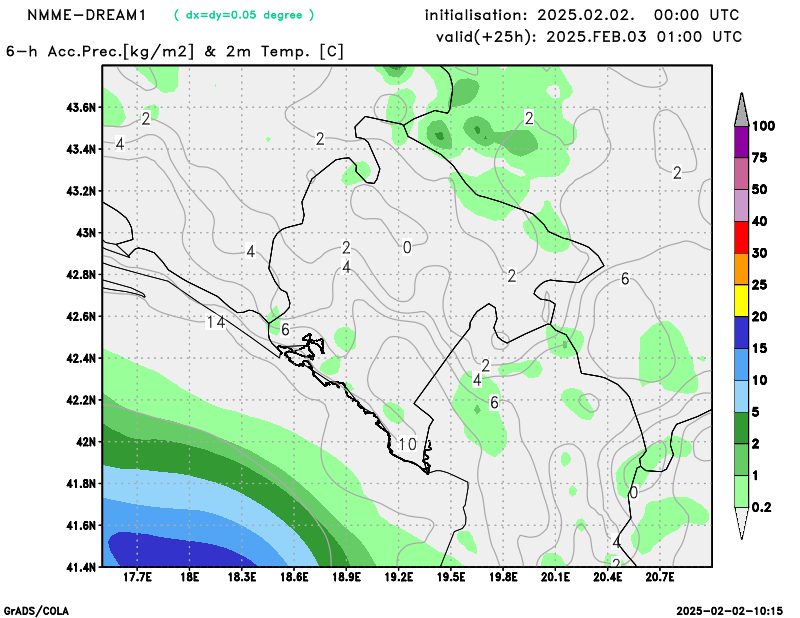Click the yellow 20-25 legend color block

pos(741,300)
